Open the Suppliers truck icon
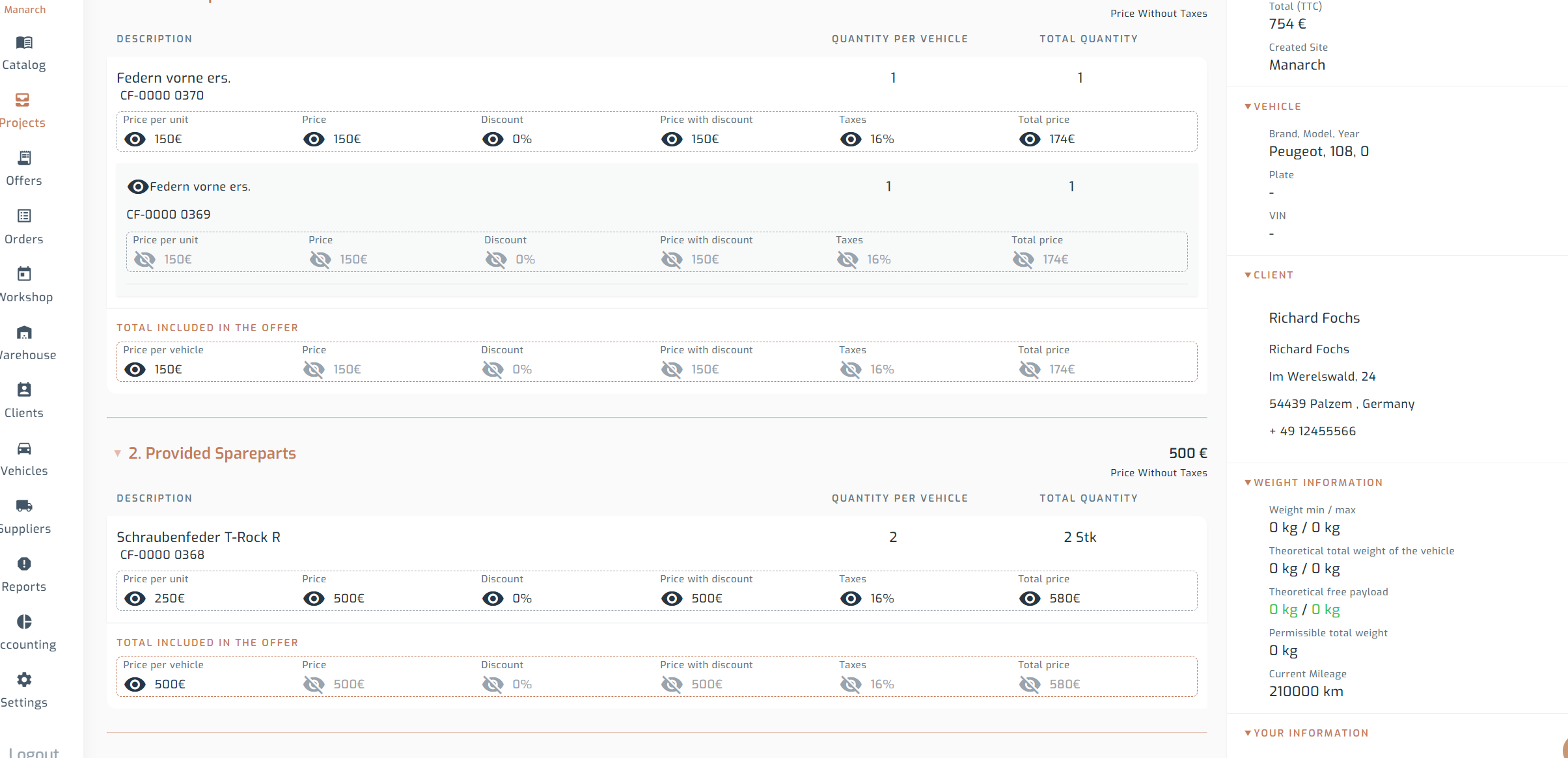 click(x=24, y=506)
